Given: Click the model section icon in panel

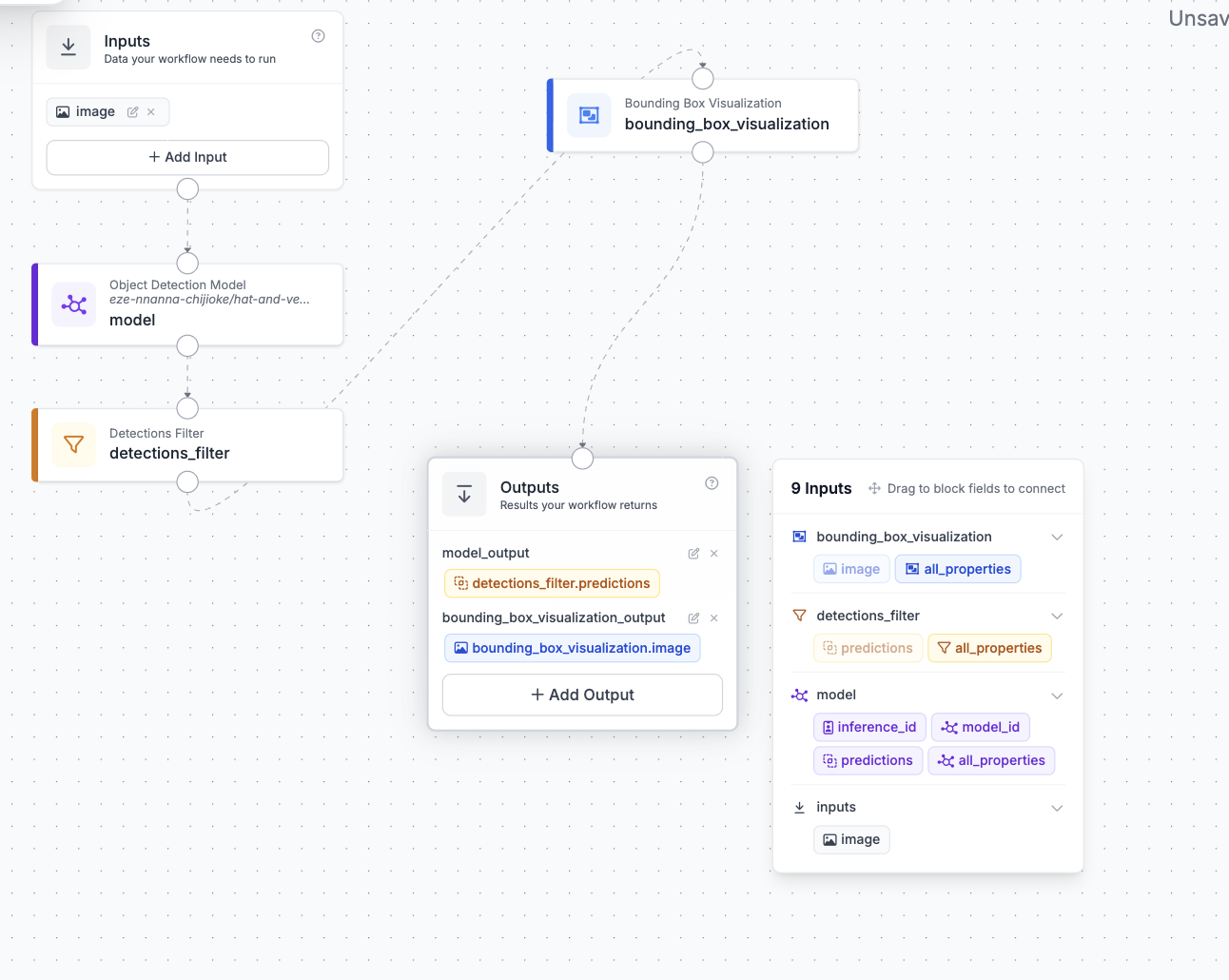Looking at the screenshot, I should click(799, 696).
